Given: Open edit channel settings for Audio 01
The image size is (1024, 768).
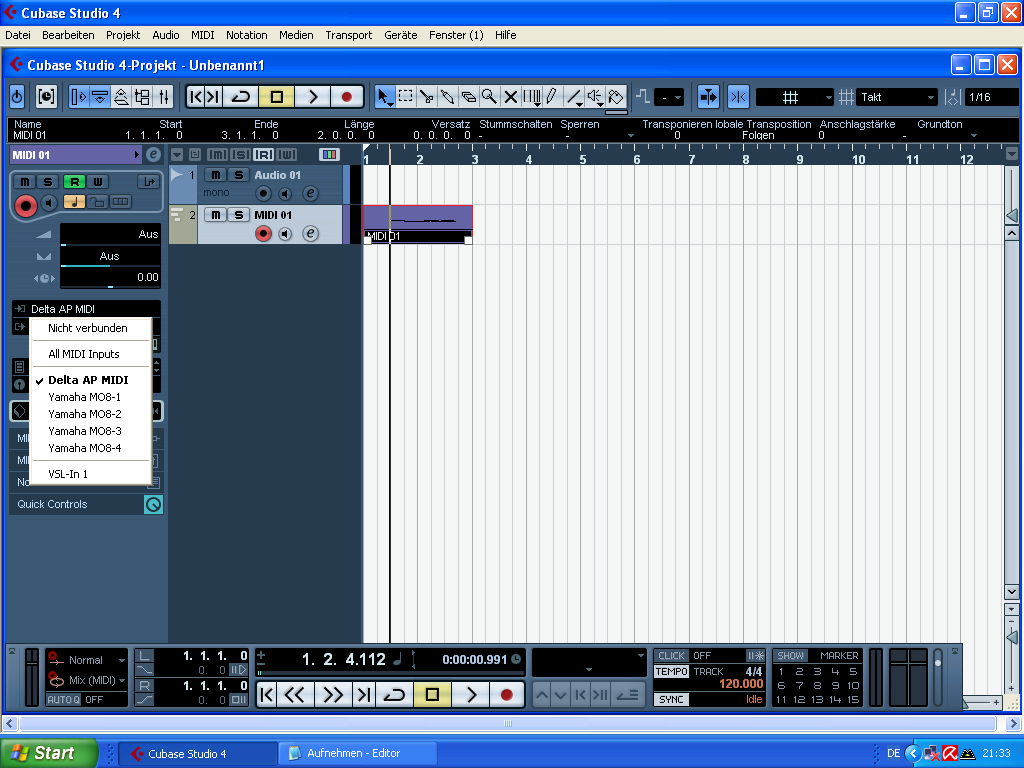Looking at the screenshot, I should [x=311, y=193].
